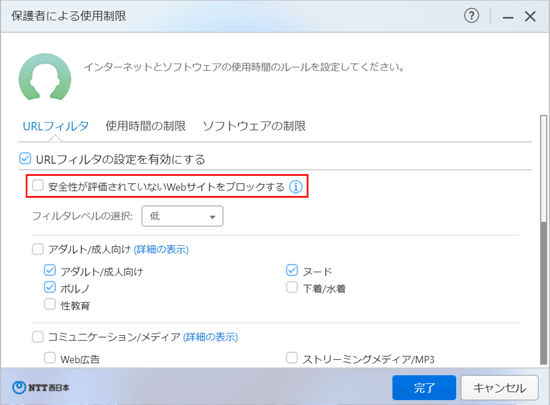Check the 性教育 checkbox
550x405 pixels.
click(x=50, y=304)
